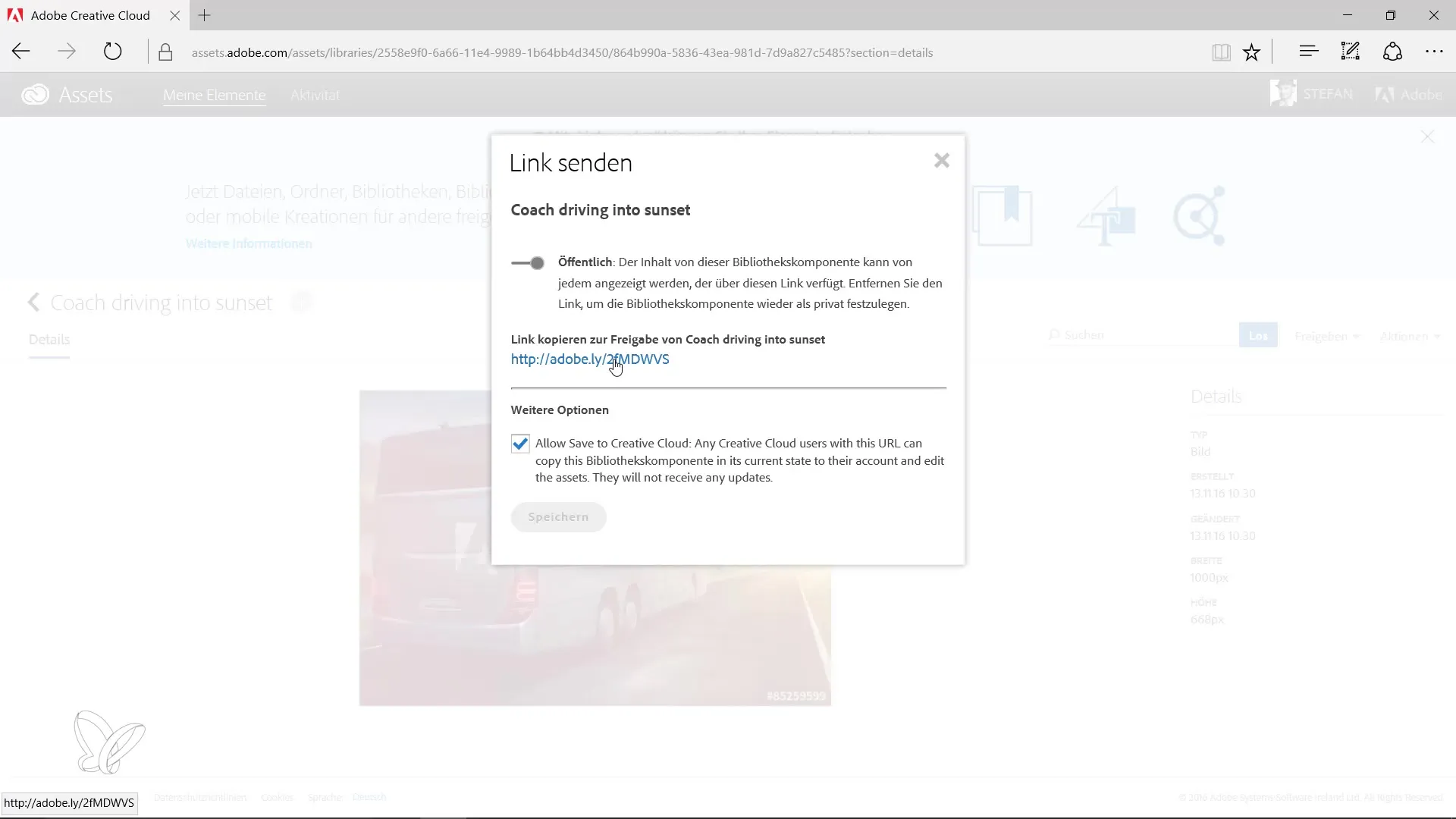Click the Weitere Optionen heading
Image resolution: width=1456 pixels, height=819 pixels.
coord(560,410)
